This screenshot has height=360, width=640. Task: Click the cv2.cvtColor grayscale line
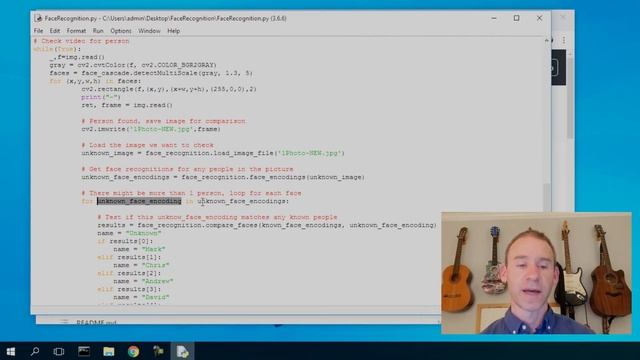(x=133, y=65)
